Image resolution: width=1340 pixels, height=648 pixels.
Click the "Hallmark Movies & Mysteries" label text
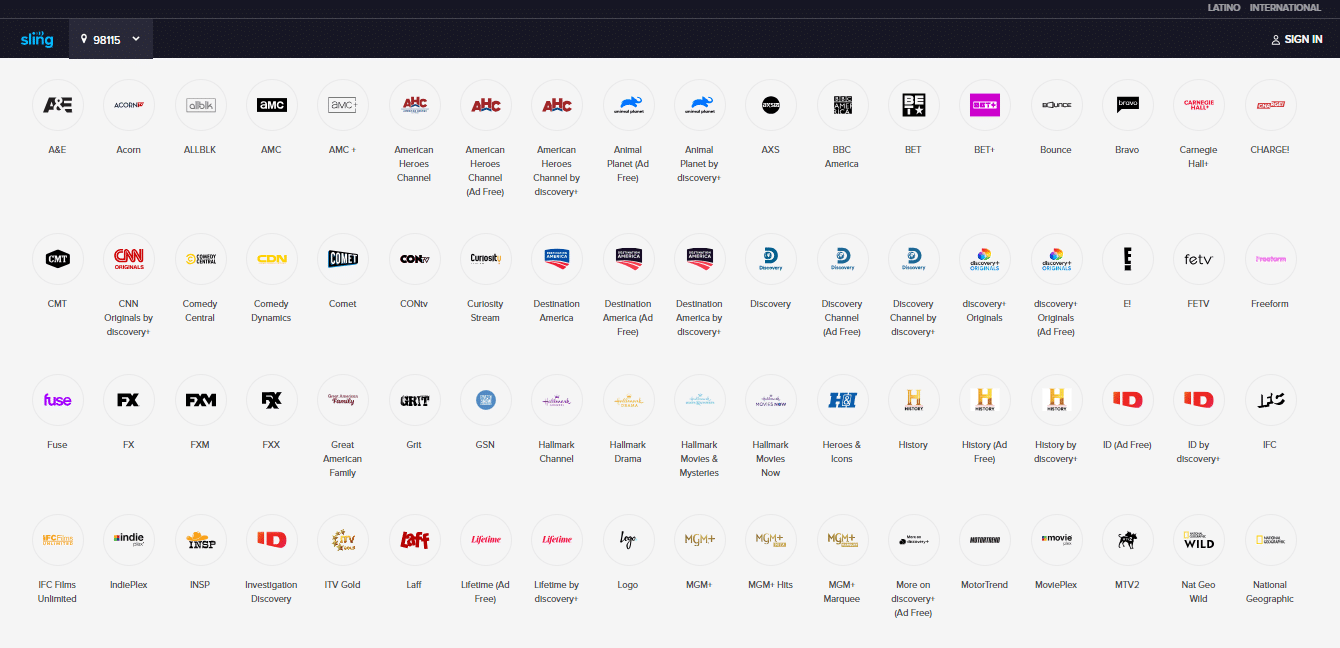coord(699,459)
